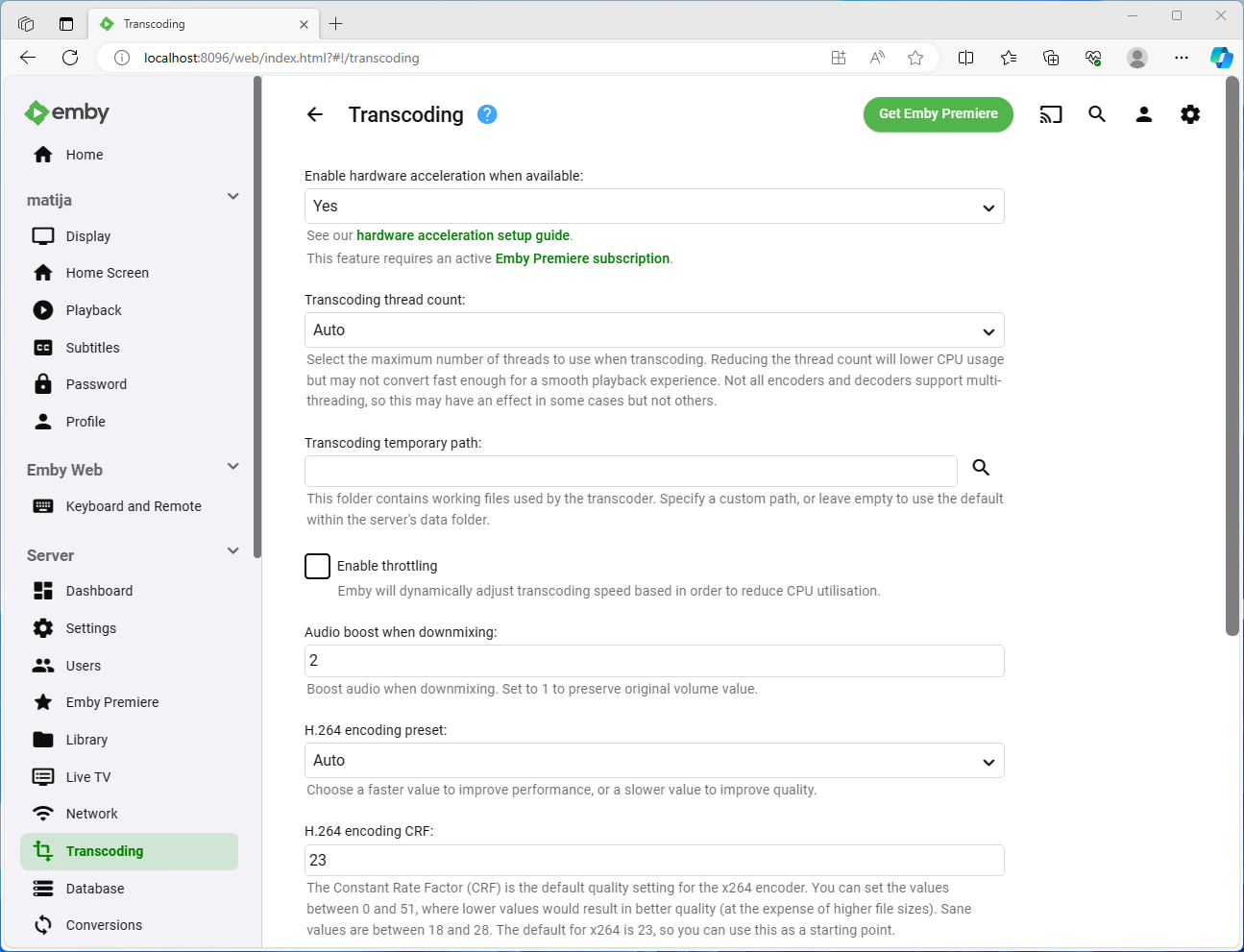
Task: Open the Transcoding help question-mark icon
Action: pyautogui.click(x=487, y=114)
